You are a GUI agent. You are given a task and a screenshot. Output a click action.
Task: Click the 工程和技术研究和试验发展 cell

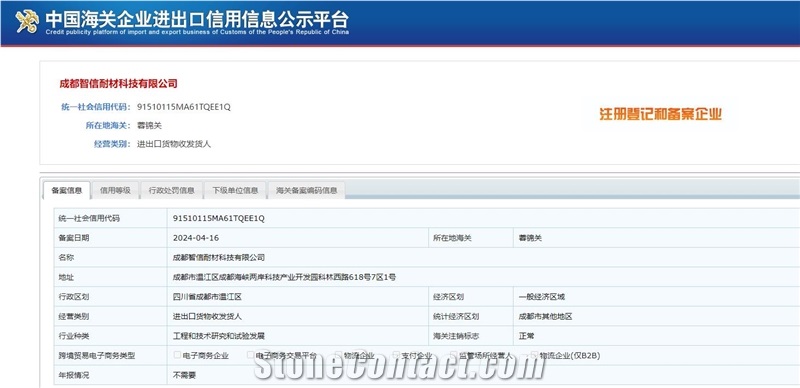click(218, 336)
